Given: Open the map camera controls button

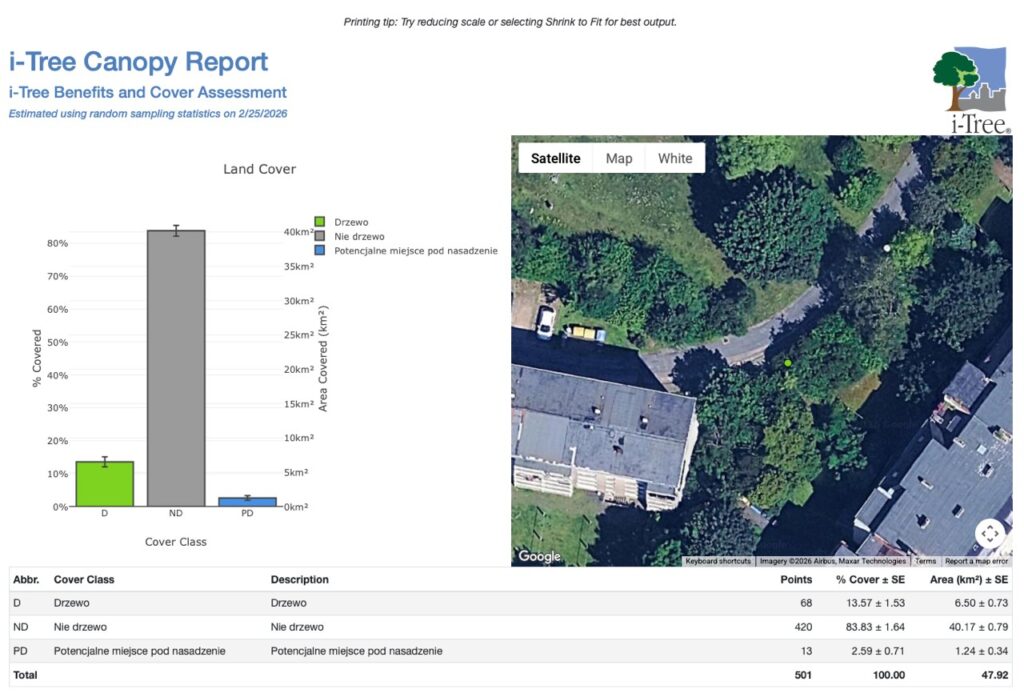Looking at the screenshot, I should pos(989,534).
